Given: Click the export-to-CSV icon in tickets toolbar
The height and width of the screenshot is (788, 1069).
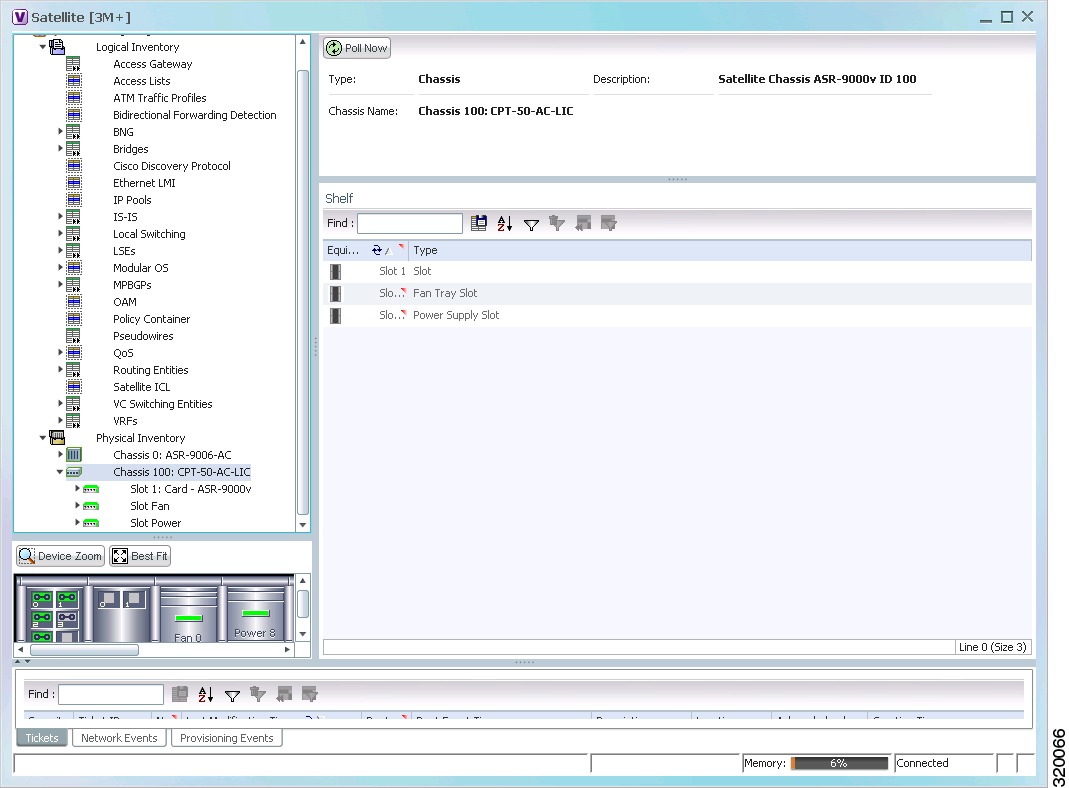Looking at the screenshot, I should [x=180, y=694].
